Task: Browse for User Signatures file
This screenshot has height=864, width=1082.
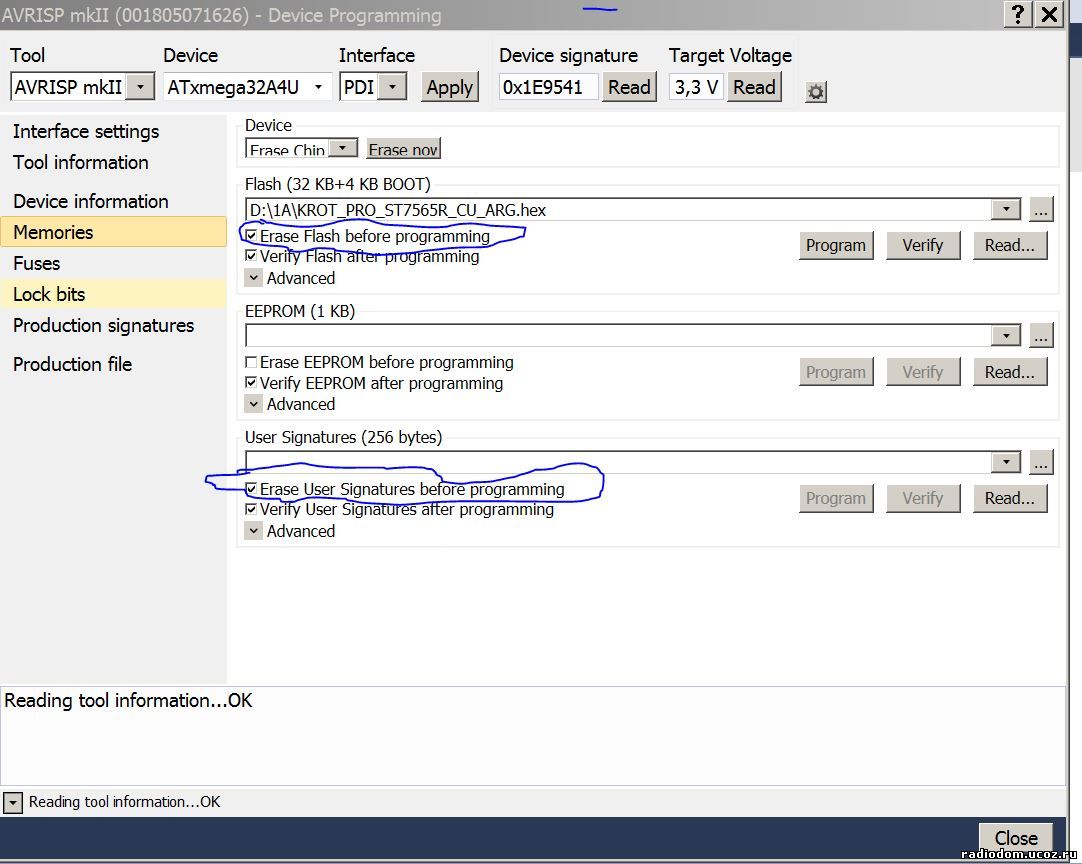Action: click(x=1041, y=462)
